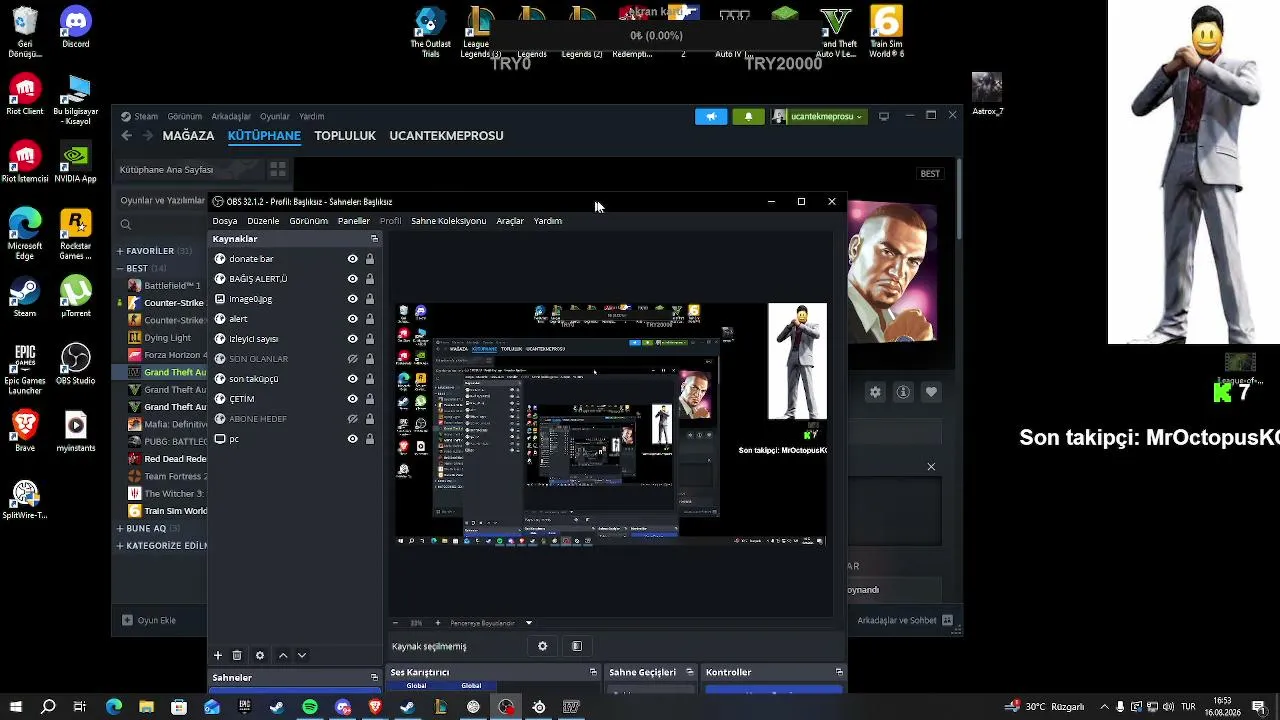
Task: Open filters button next to the properties gear
Action: tap(577, 646)
